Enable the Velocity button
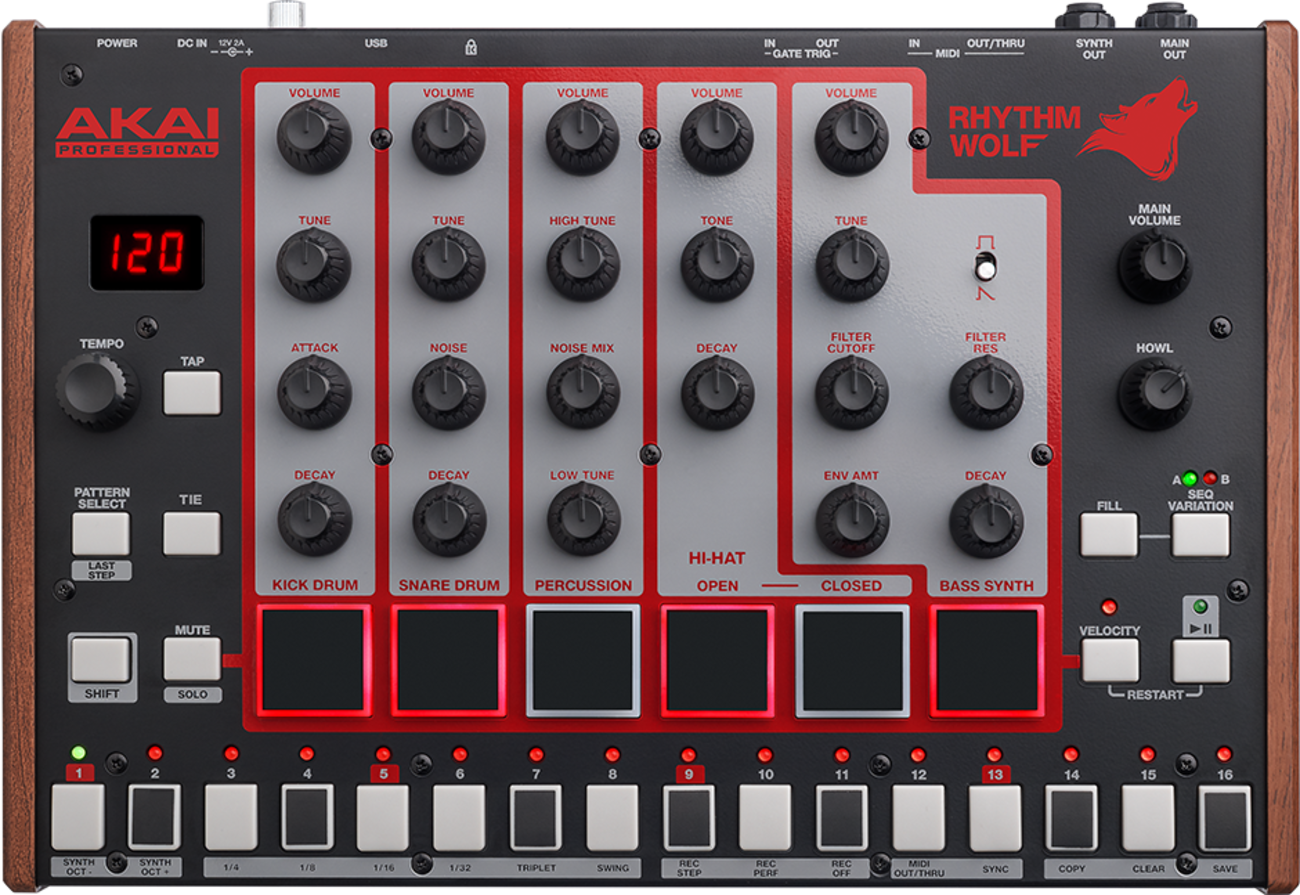 click(1110, 660)
